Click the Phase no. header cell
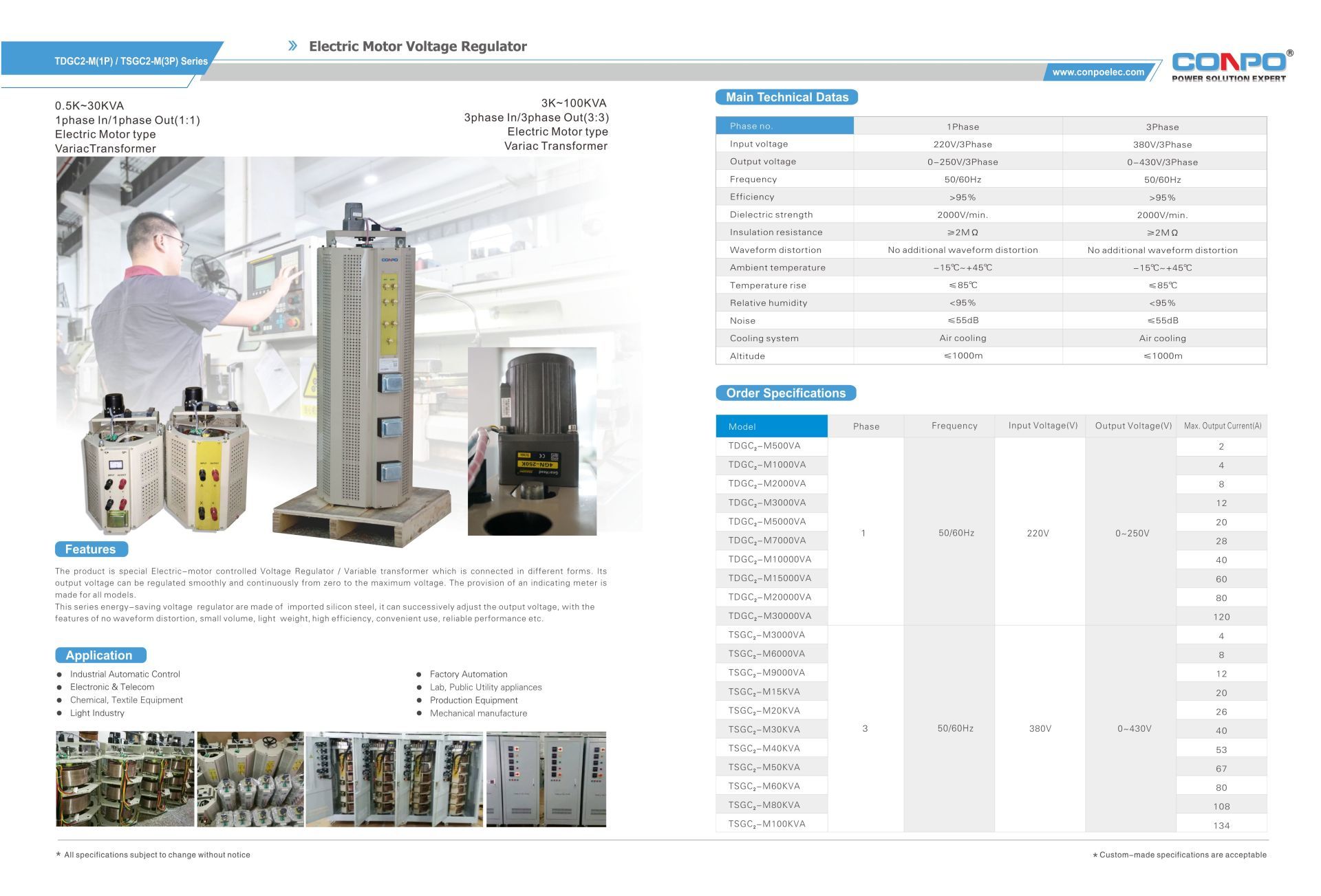 pos(784,126)
